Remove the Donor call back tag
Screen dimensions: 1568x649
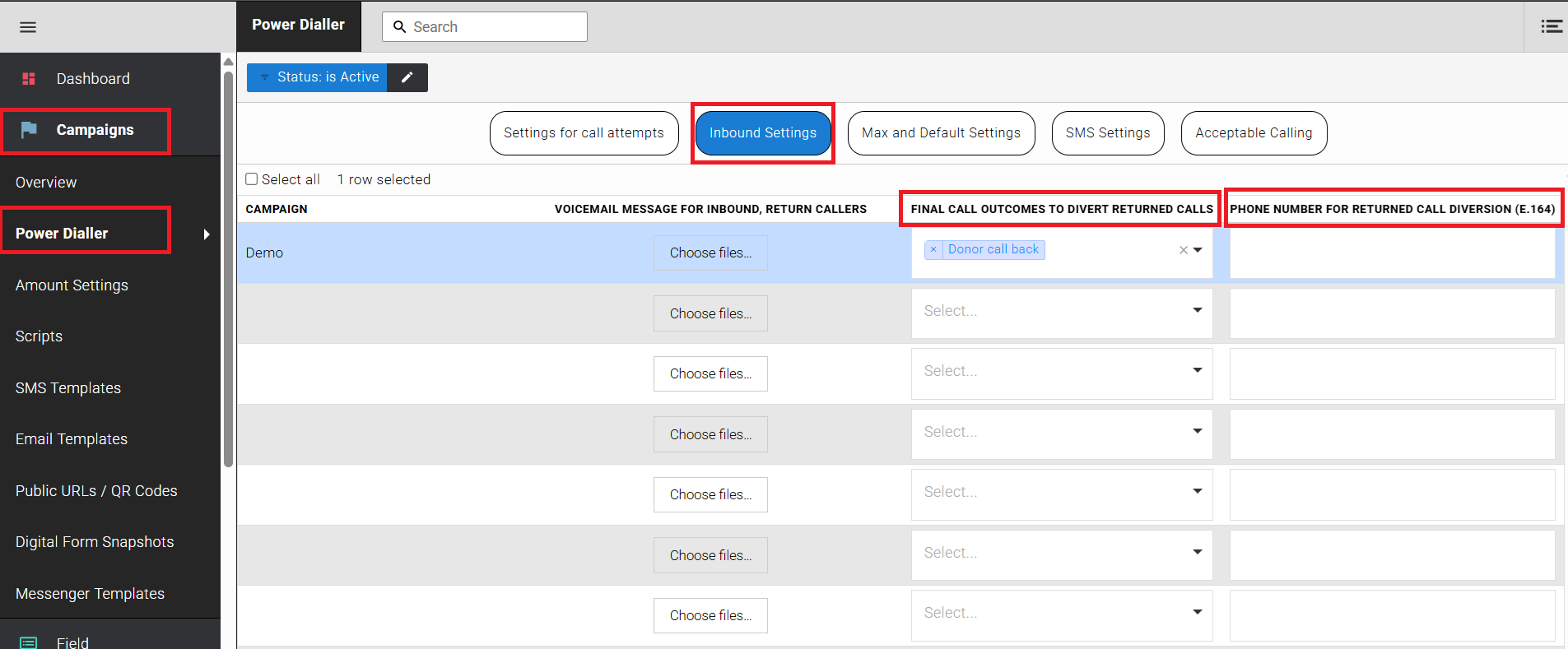click(933, 249)
